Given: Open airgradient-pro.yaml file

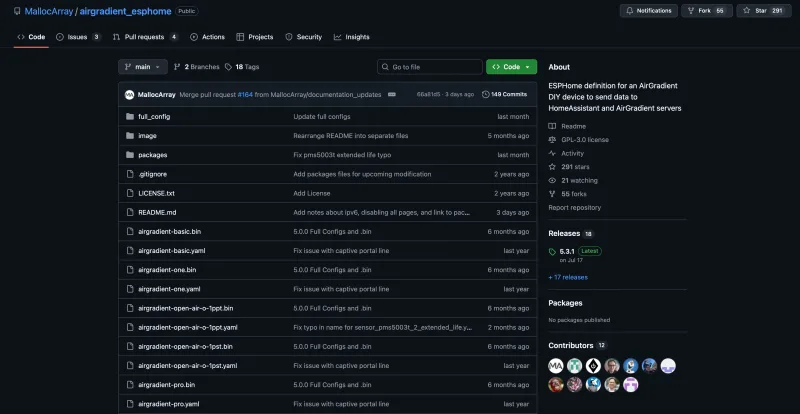Looking at the screenshot, I should pyautogui.click(x=169, y=404).
